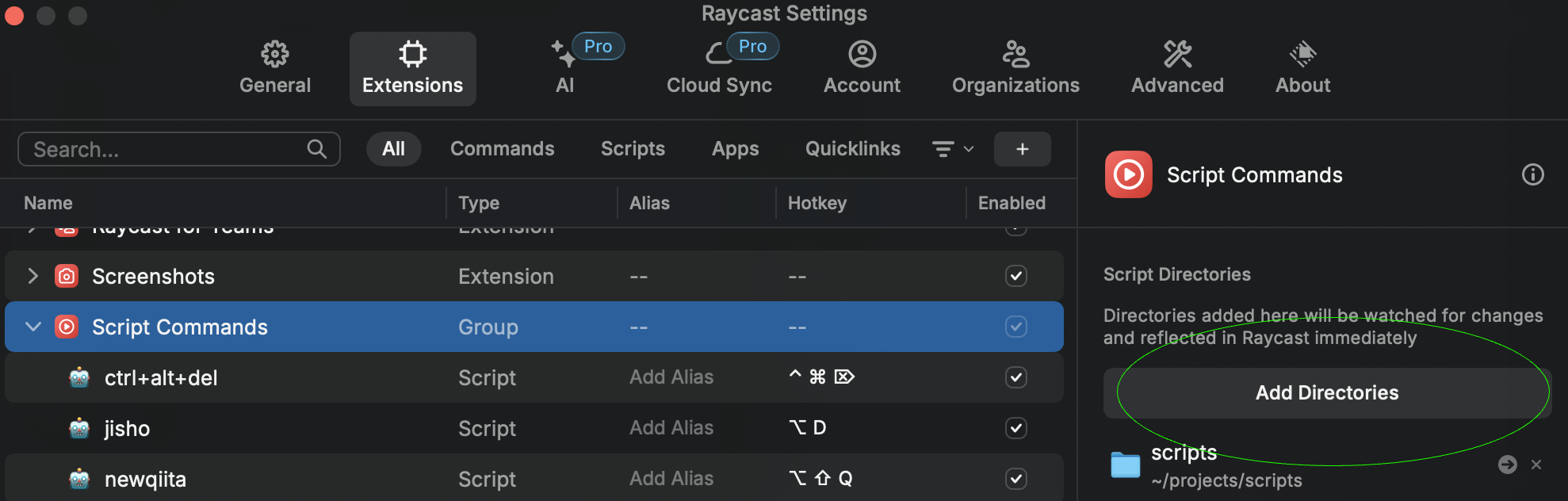Click the Alias column header
This screenshot has width=1568, height=501.
coord(649,203)
